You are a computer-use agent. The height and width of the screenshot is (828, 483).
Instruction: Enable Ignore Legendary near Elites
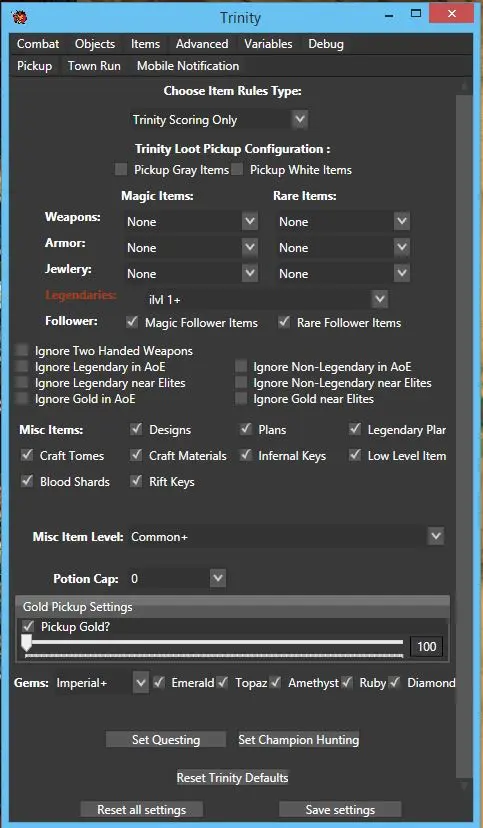[x=22, y=382]
